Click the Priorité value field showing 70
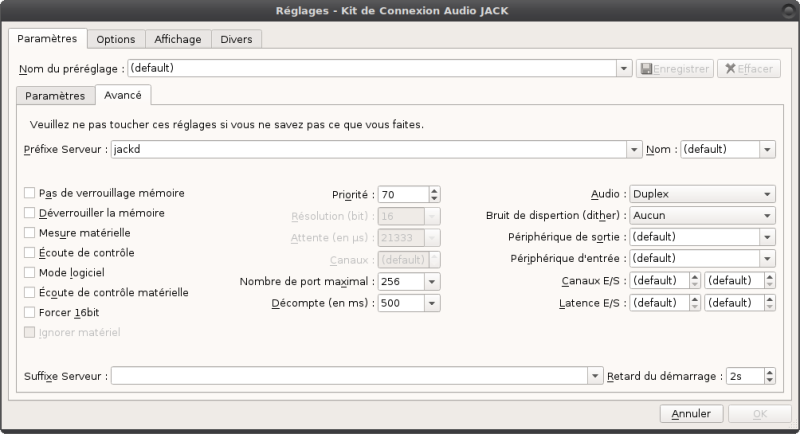The height and width of the screenshot is (434, 800). [x=403, y=194]
